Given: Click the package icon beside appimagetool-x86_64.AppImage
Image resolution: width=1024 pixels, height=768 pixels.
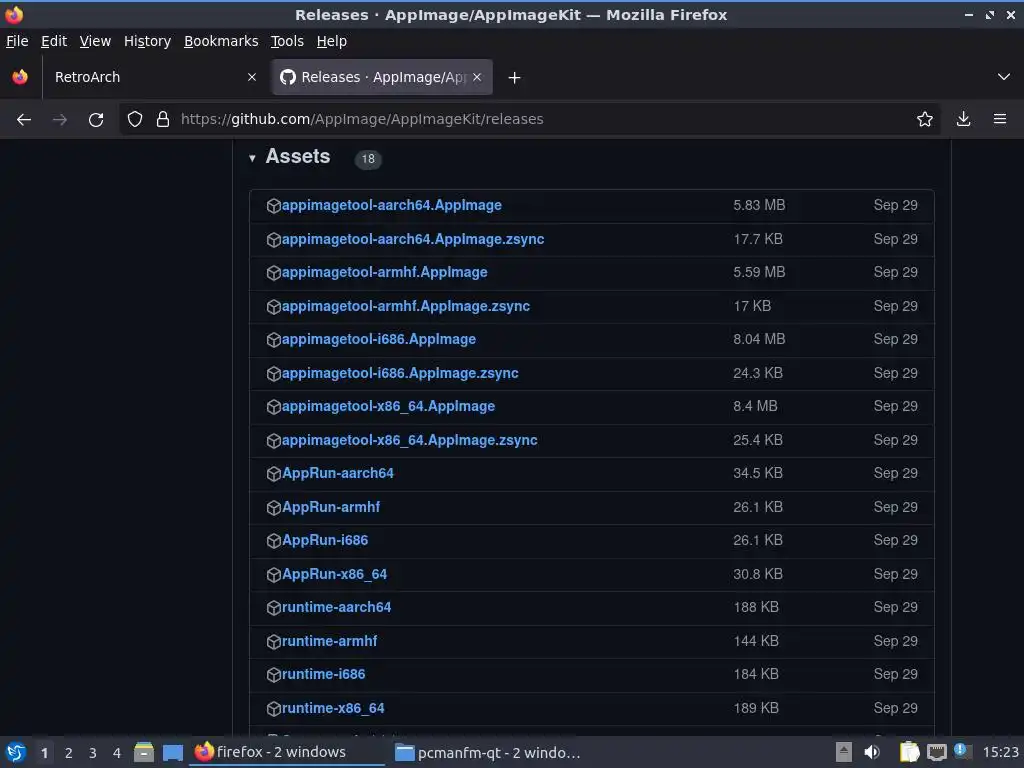Looking at the screenshot, I should click(274, 407).
